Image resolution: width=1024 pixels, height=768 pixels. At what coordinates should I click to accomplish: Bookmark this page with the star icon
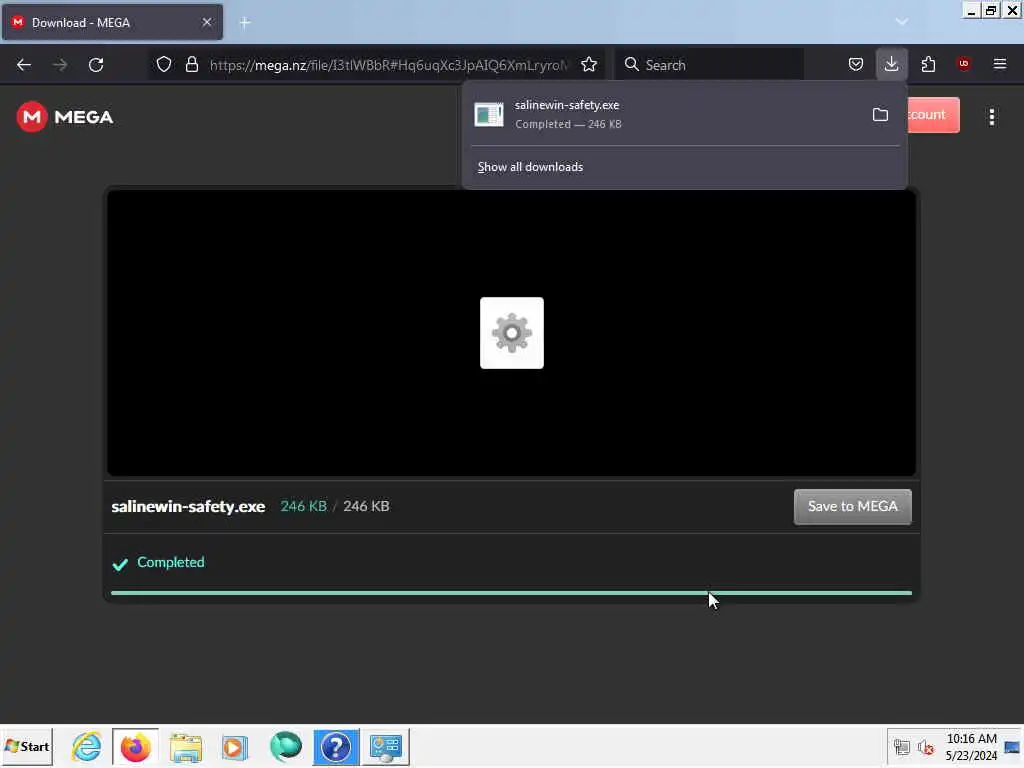coord(589,64)
